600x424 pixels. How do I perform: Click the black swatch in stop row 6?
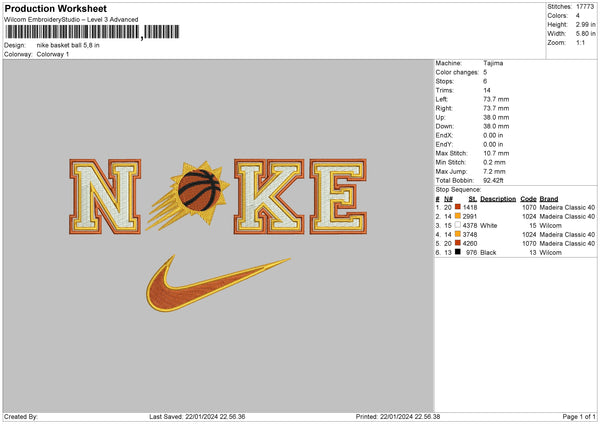tap(458, 252)
